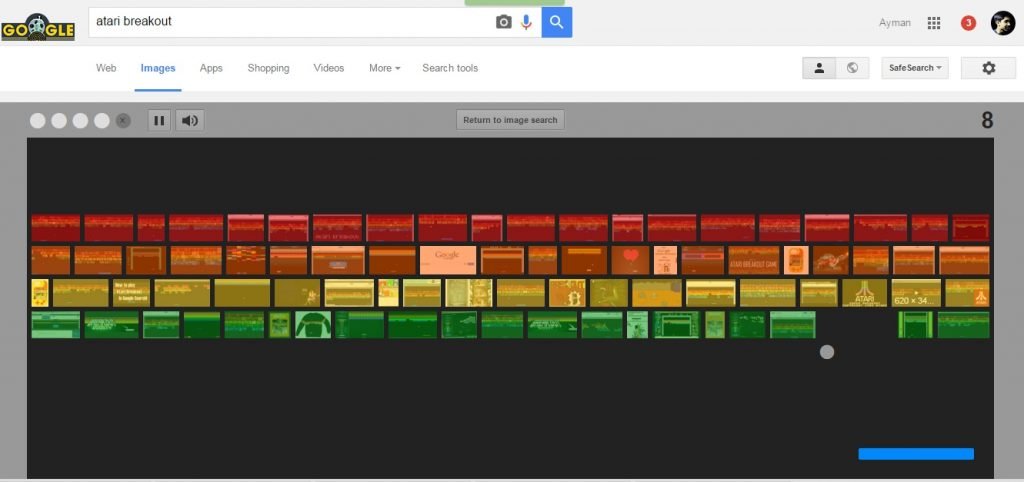This screenshot has height=482, width=1024.
Task: Click the blue Breakout paddle
Action: tap(916, 454)
